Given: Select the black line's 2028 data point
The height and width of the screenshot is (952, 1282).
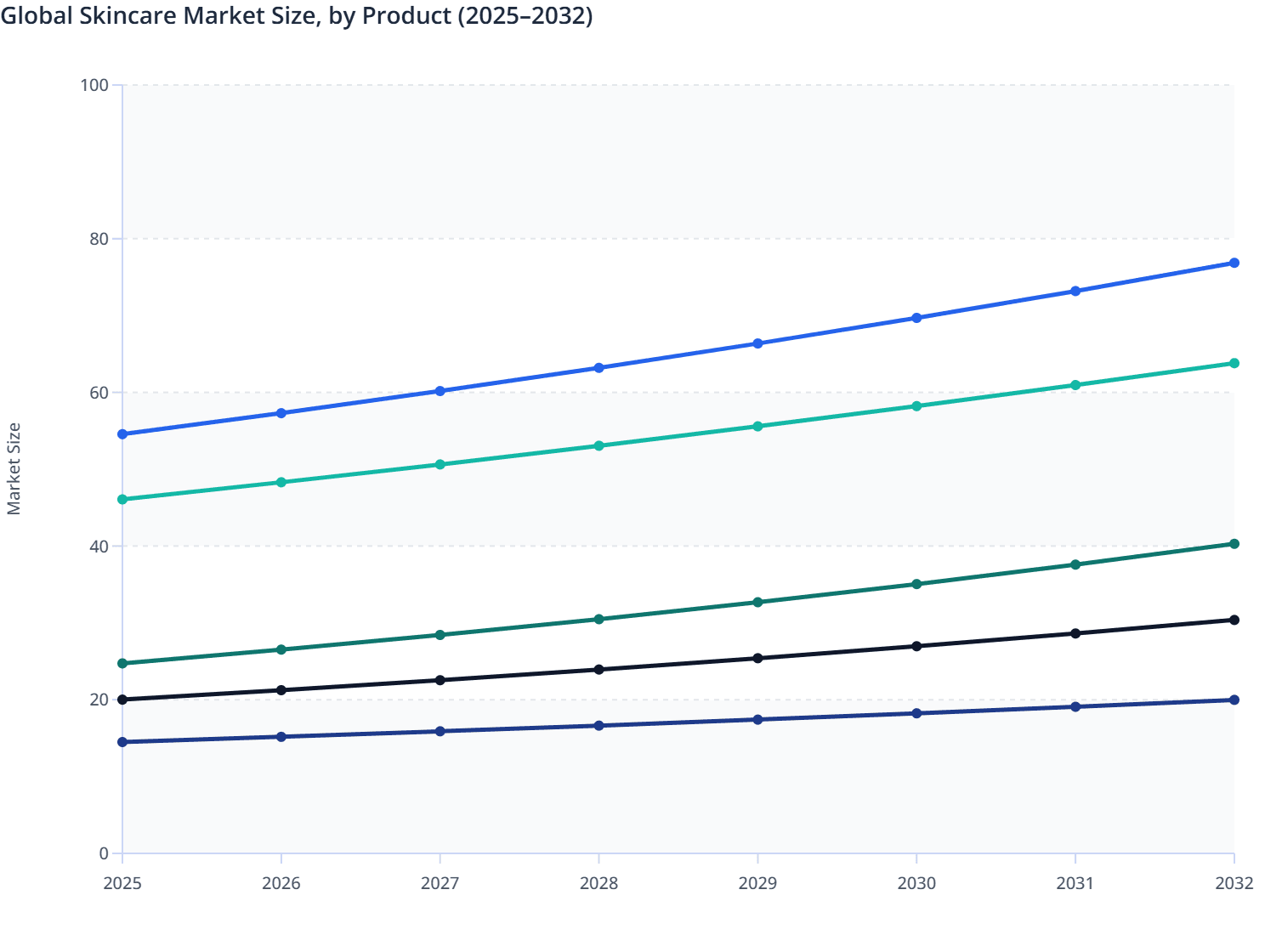Looking at the screenshot, I should point(598,668).
